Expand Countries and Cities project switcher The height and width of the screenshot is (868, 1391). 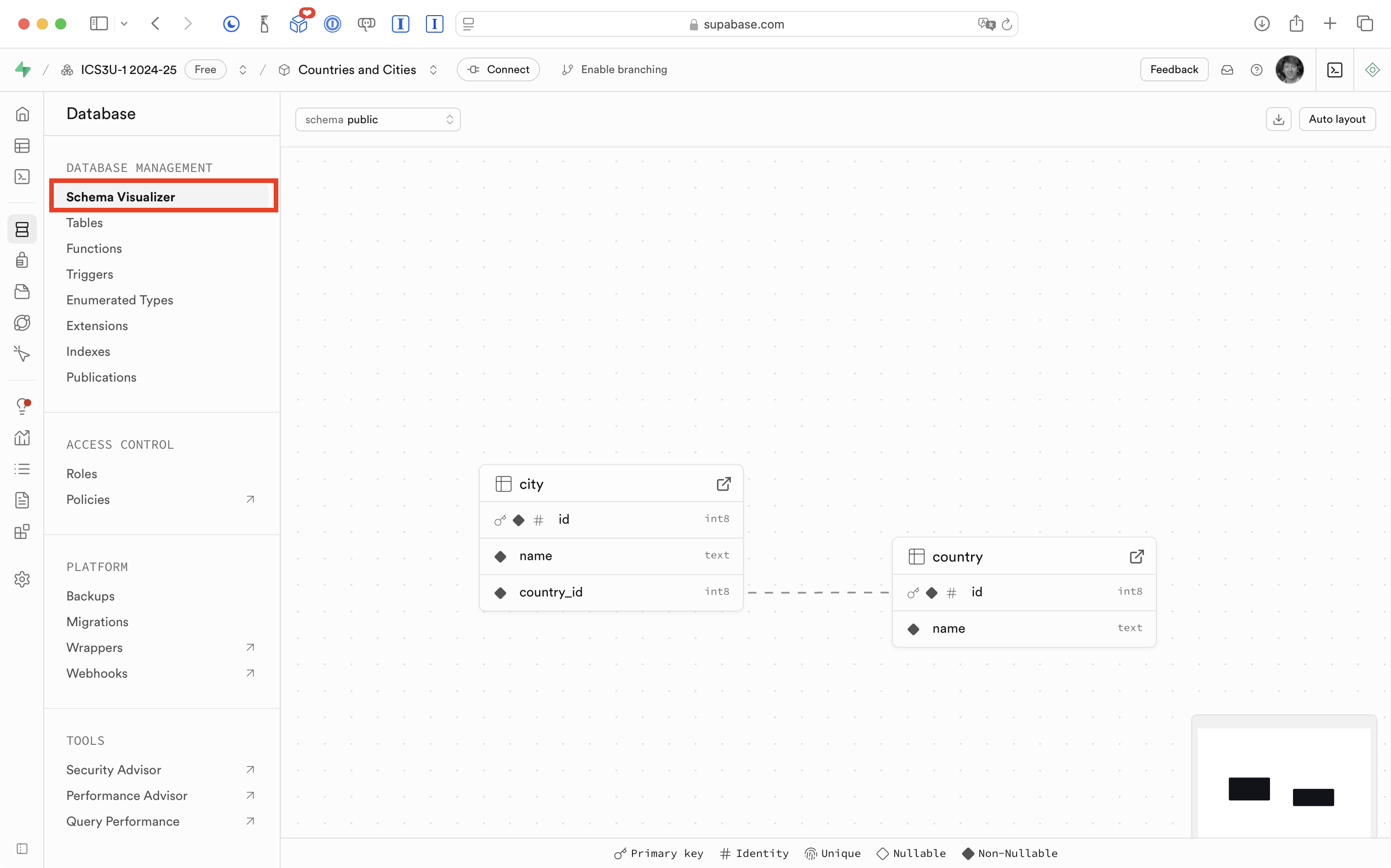pyautogui.click(x=433, y=69)
